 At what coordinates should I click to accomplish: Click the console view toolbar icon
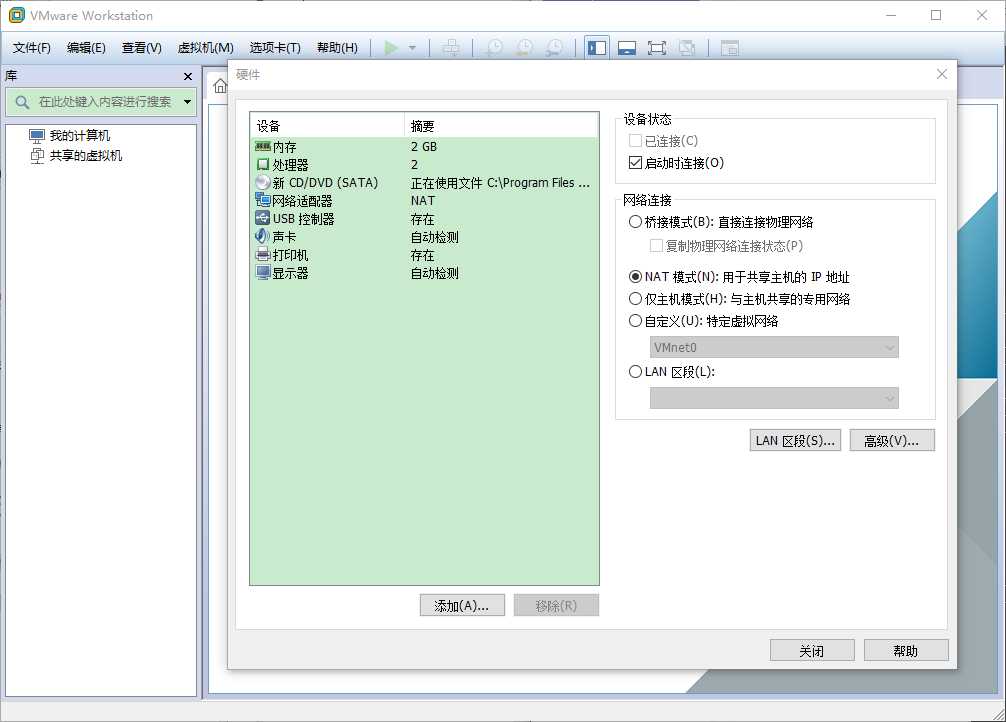tap(729, 48)
